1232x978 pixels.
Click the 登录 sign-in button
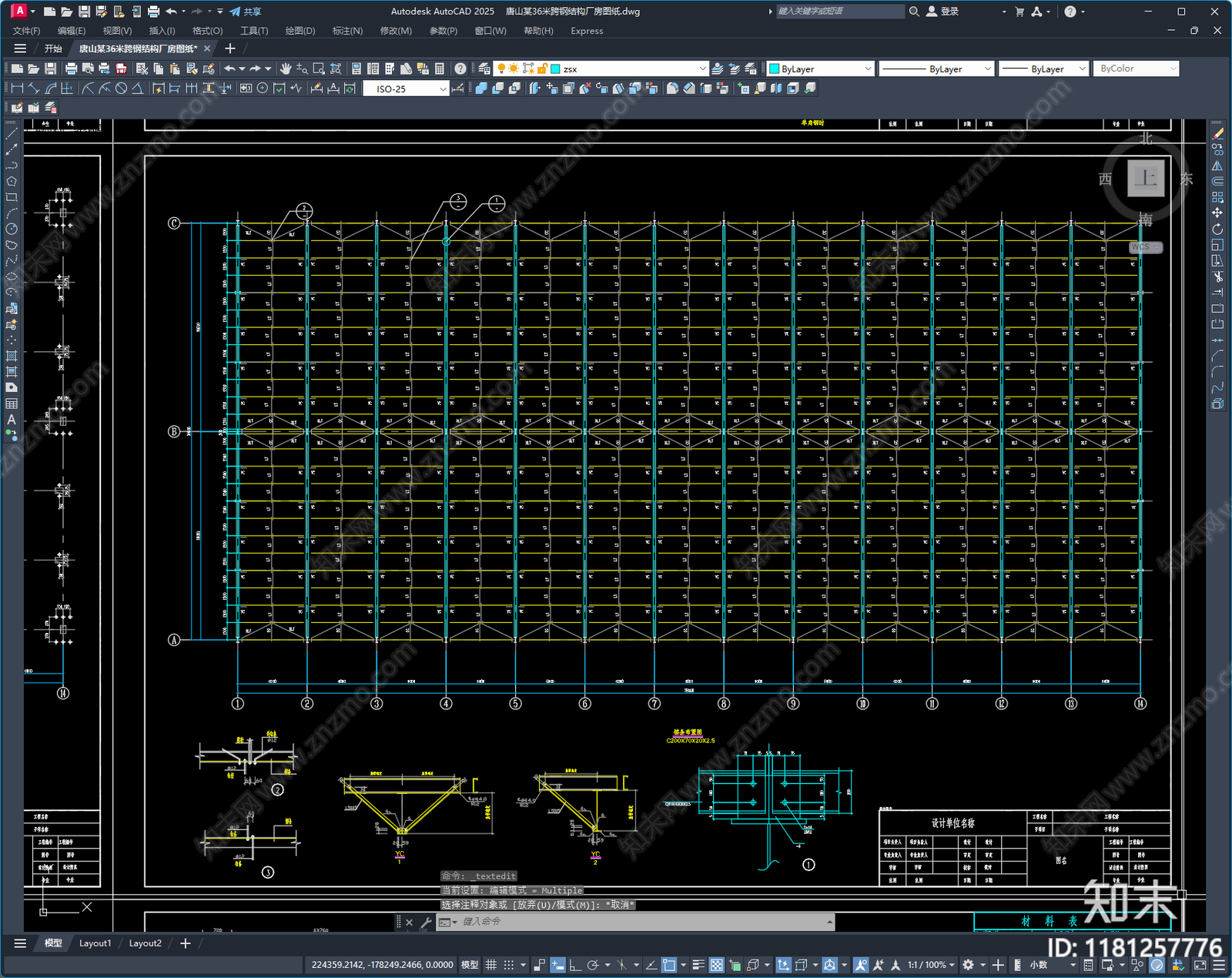point(942,12)
